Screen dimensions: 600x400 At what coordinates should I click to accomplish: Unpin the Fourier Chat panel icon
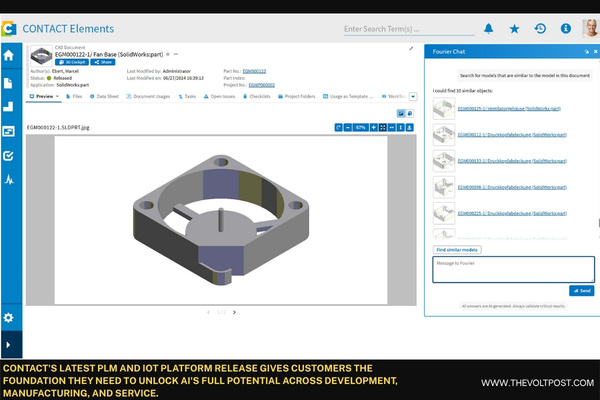pos(587,52)
